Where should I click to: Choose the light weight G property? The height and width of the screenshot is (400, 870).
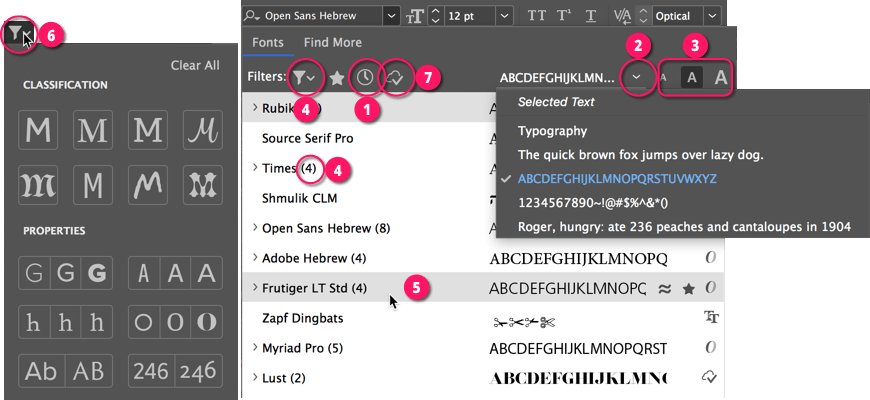[x=34, y=274]
